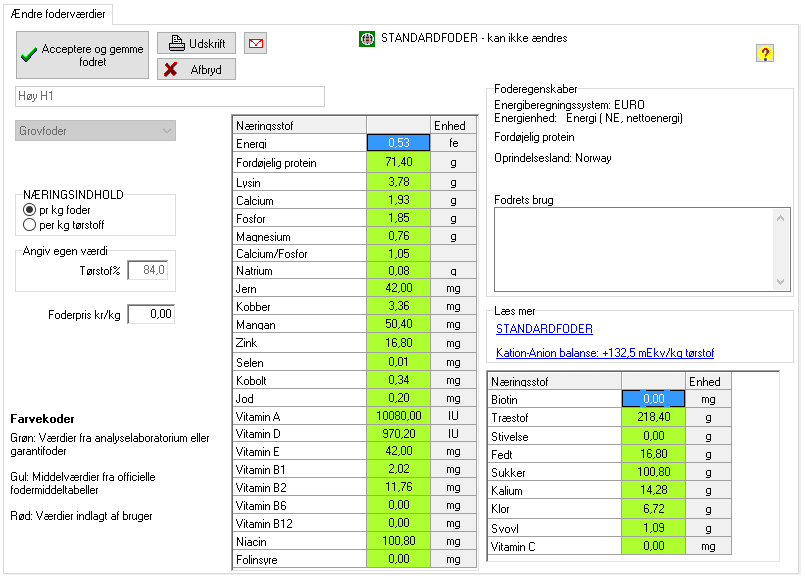This screenshot has height=578, width=805.
Task: Select the Kobolt value 0,34
Action: click(398, 380)
